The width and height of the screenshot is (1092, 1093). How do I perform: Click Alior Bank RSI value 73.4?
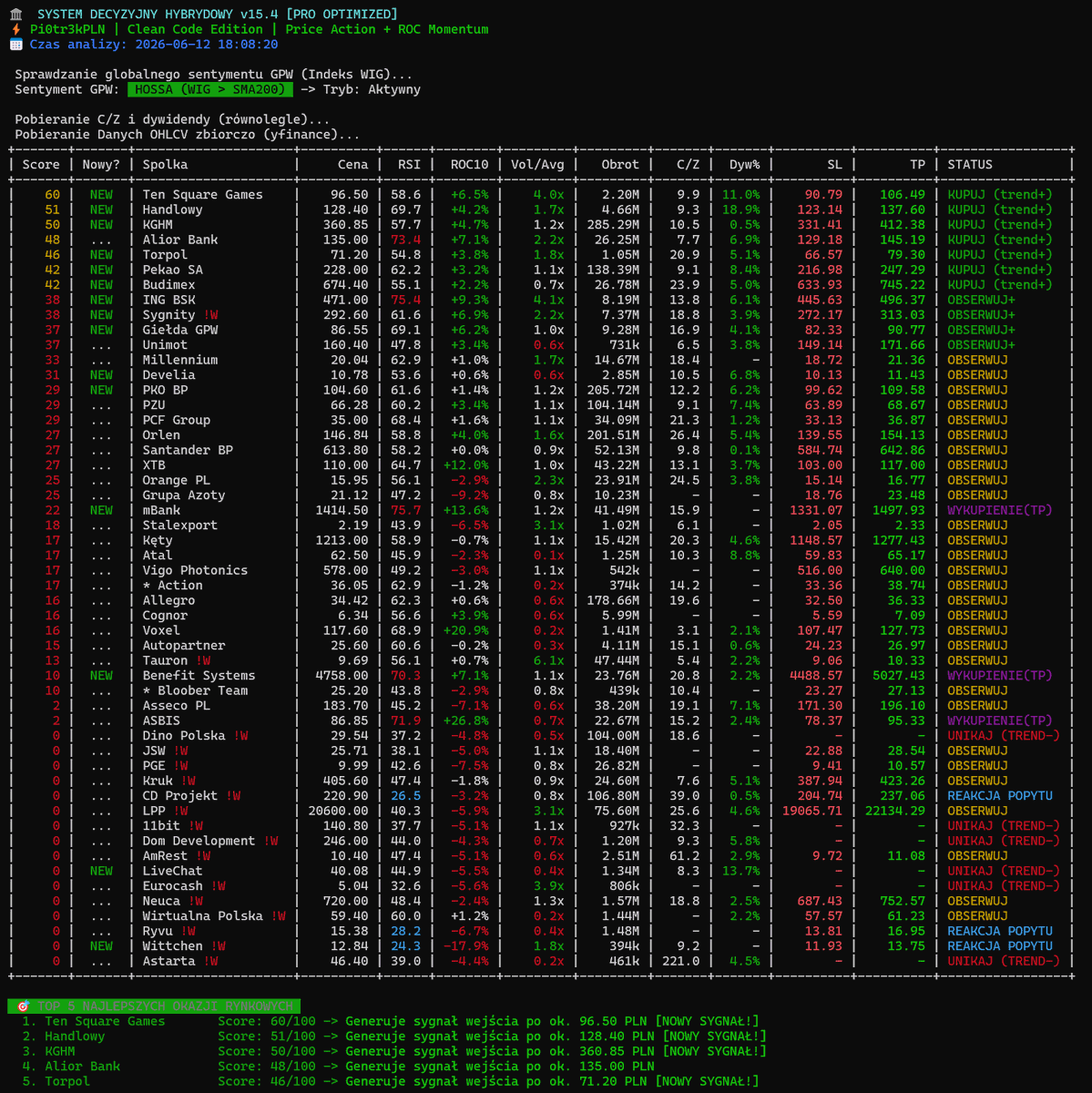406,240
